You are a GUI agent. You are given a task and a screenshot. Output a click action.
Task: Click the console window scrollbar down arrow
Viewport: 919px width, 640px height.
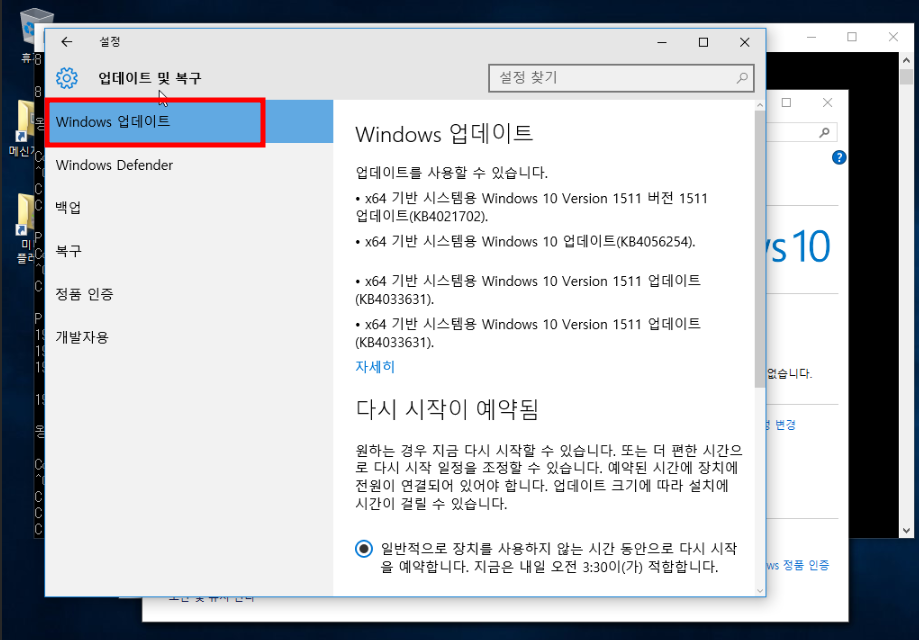point(906,530)
